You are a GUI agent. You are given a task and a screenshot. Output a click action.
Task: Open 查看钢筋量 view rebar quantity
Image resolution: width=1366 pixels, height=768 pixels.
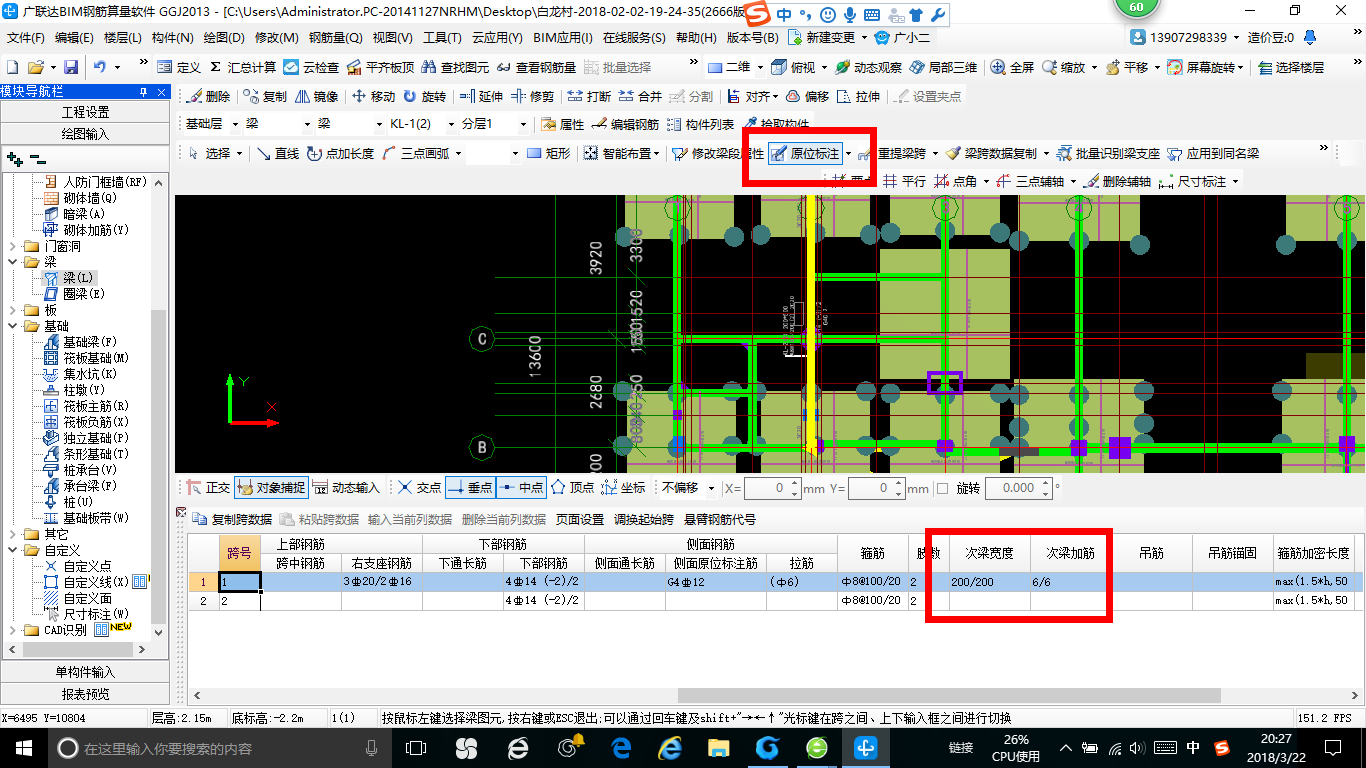coord(536,67)
